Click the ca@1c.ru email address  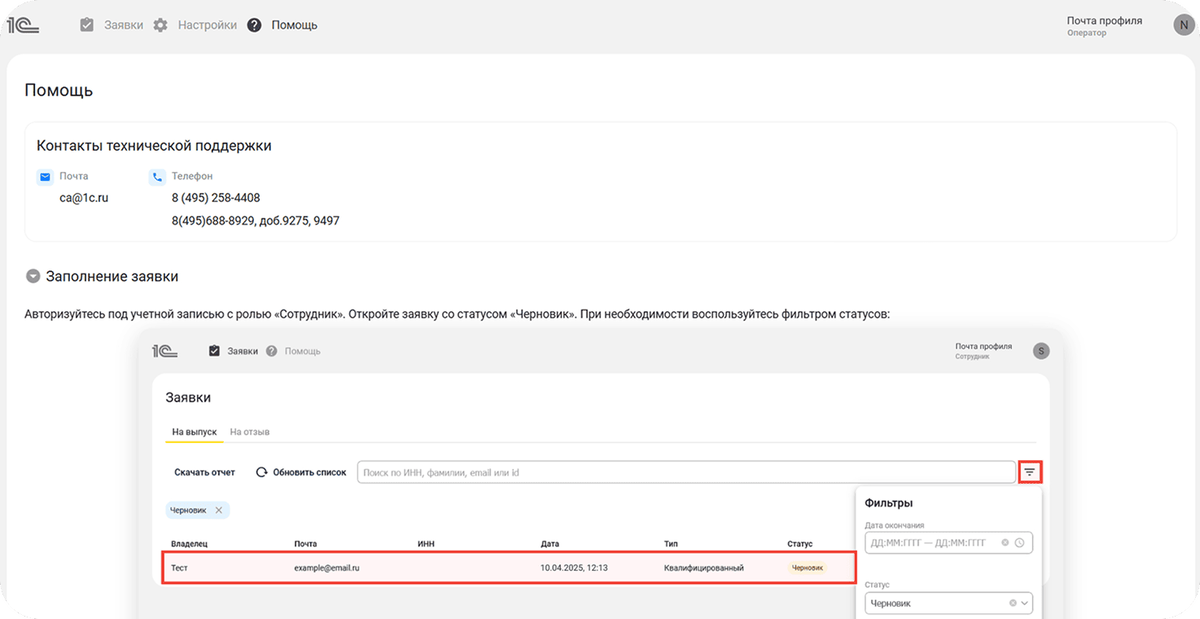pos(84,198)
